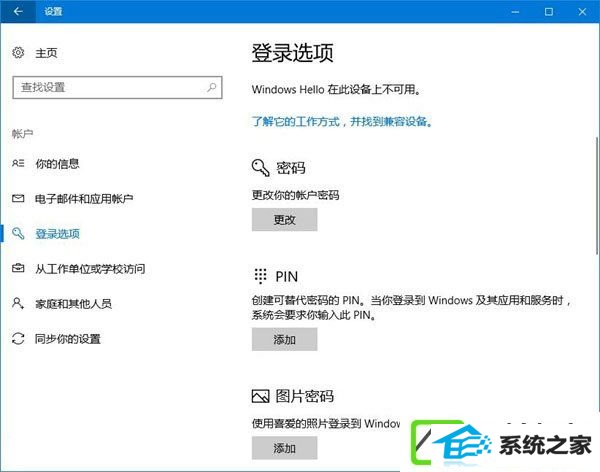Click the vertical scrollbar on the right
The image size is (600, 472).
click(597, 195)
